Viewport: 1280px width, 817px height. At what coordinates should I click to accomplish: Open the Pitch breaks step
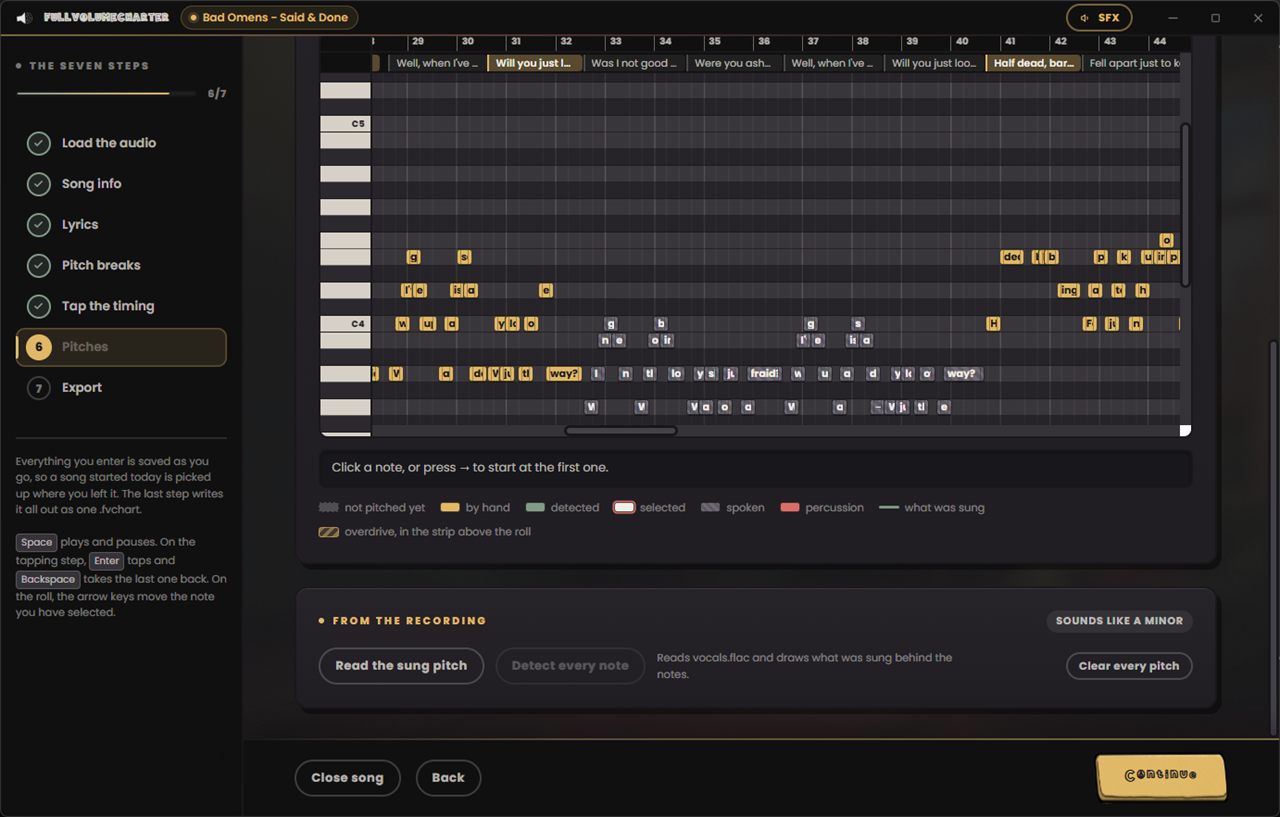click(121, 265)
